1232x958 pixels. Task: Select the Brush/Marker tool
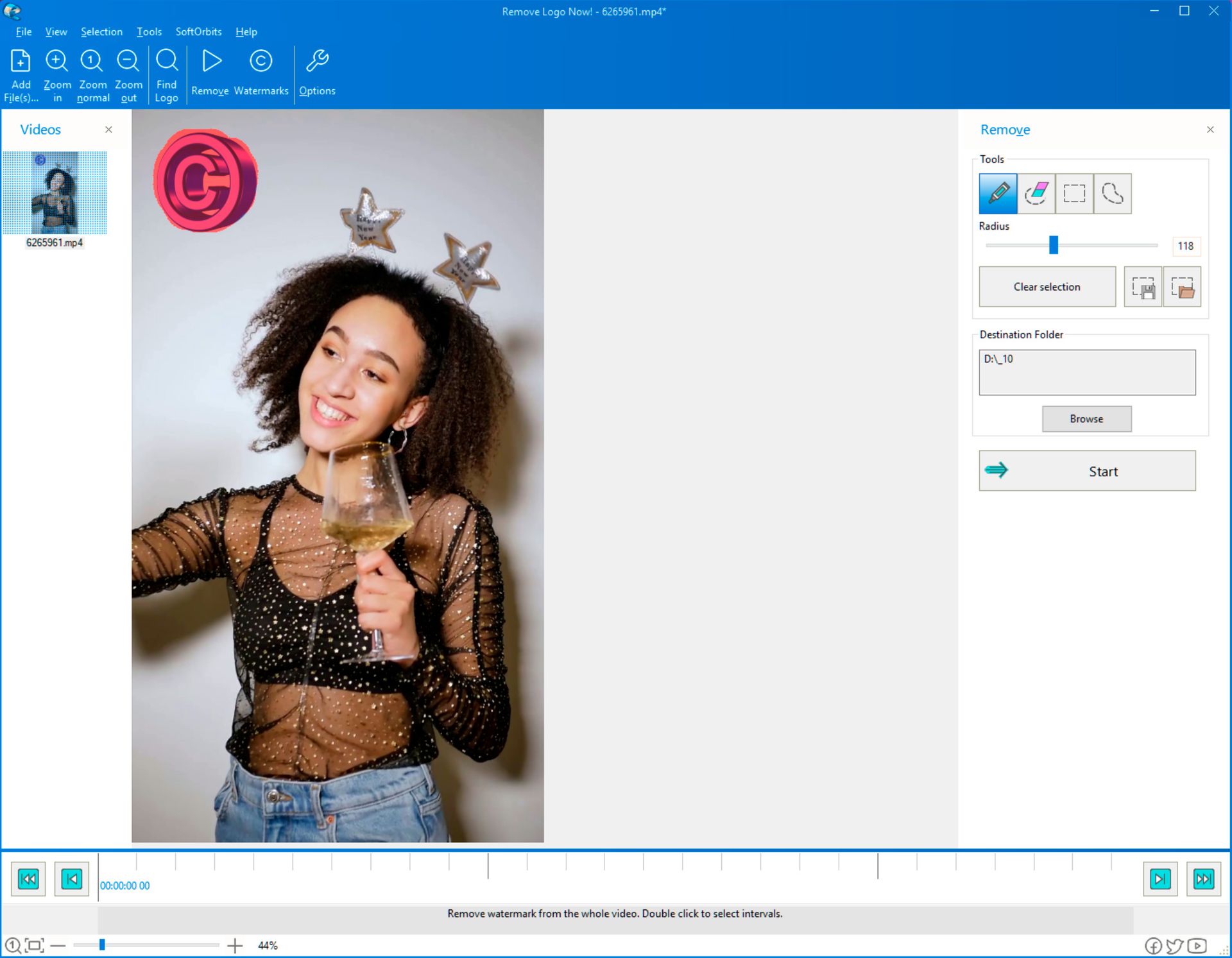(998, 193)
